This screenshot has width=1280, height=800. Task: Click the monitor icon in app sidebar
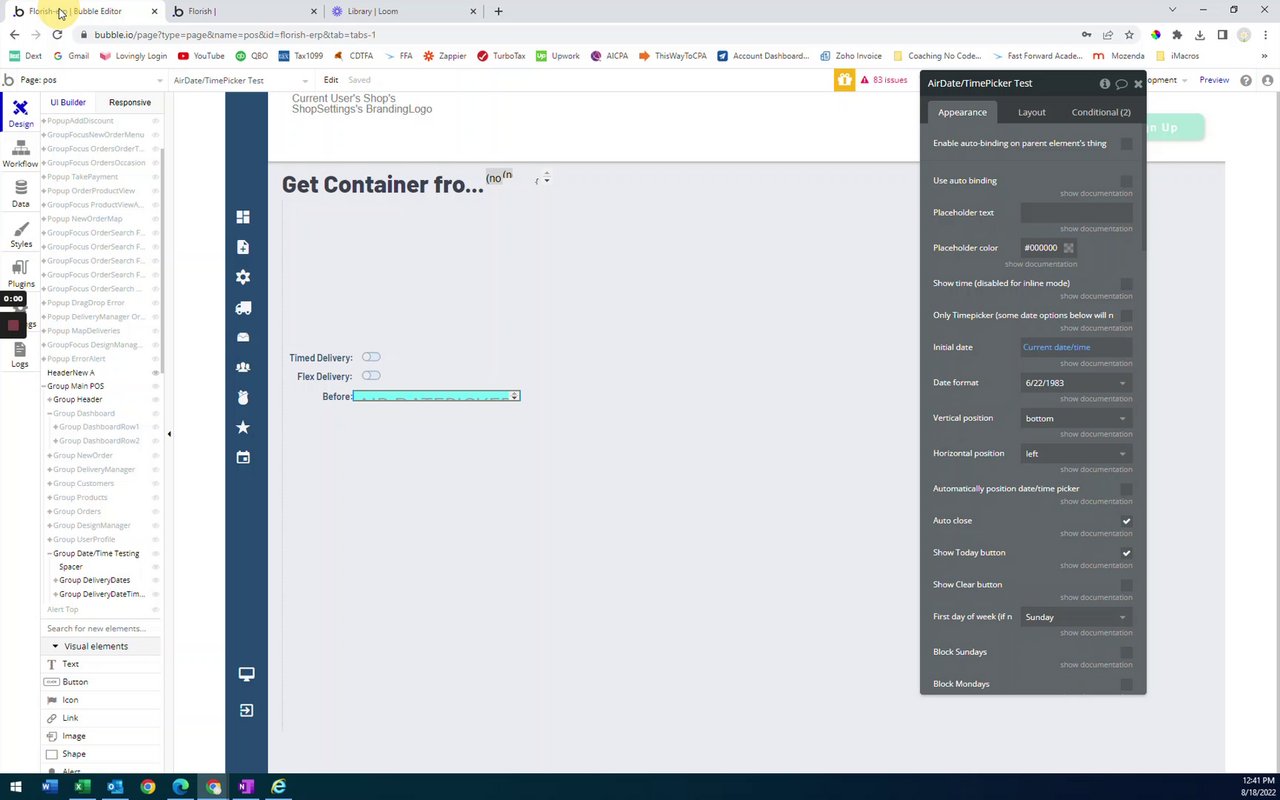pos(246,674)
